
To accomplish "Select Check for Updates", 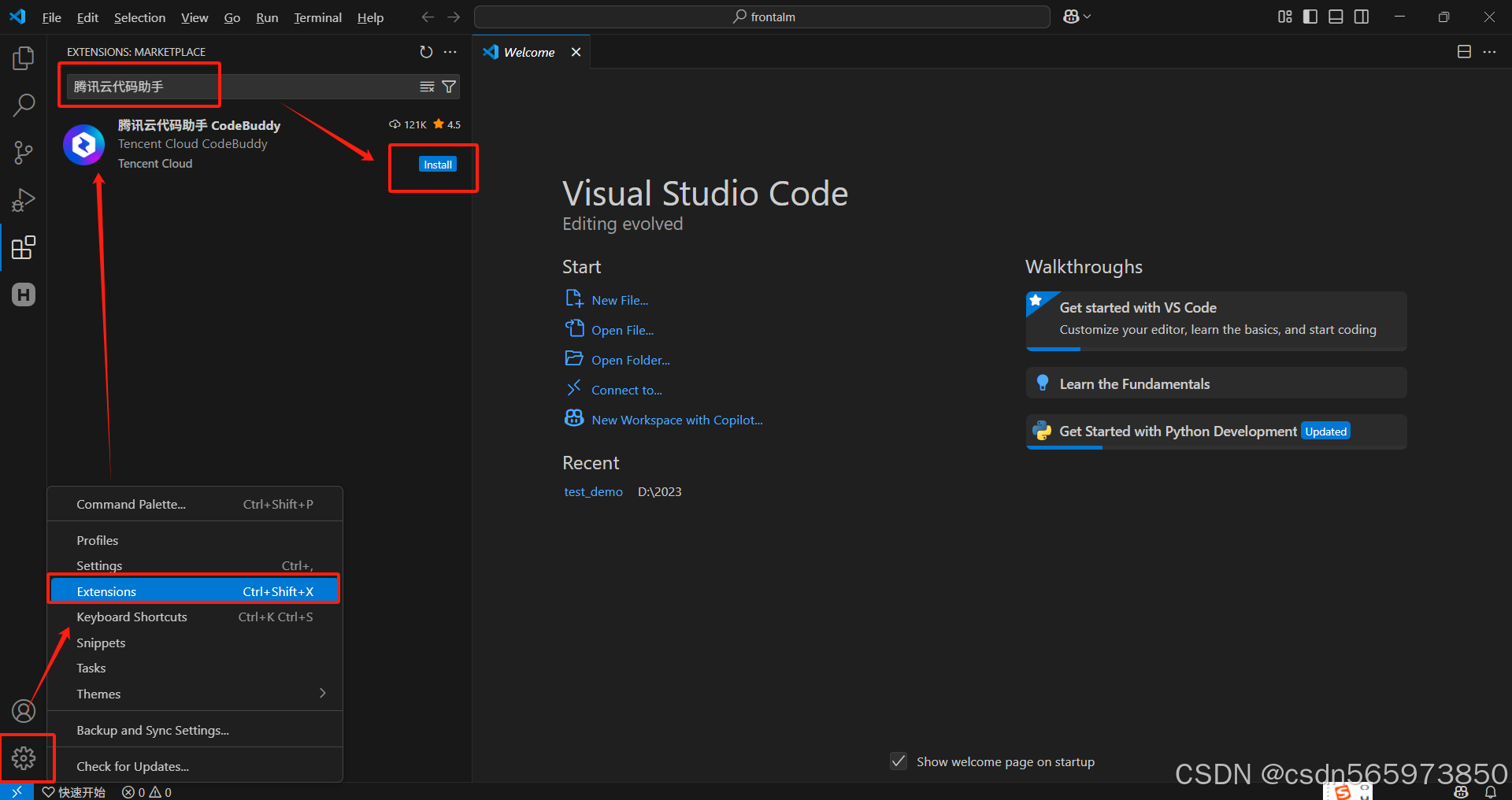I will point(195,766).
